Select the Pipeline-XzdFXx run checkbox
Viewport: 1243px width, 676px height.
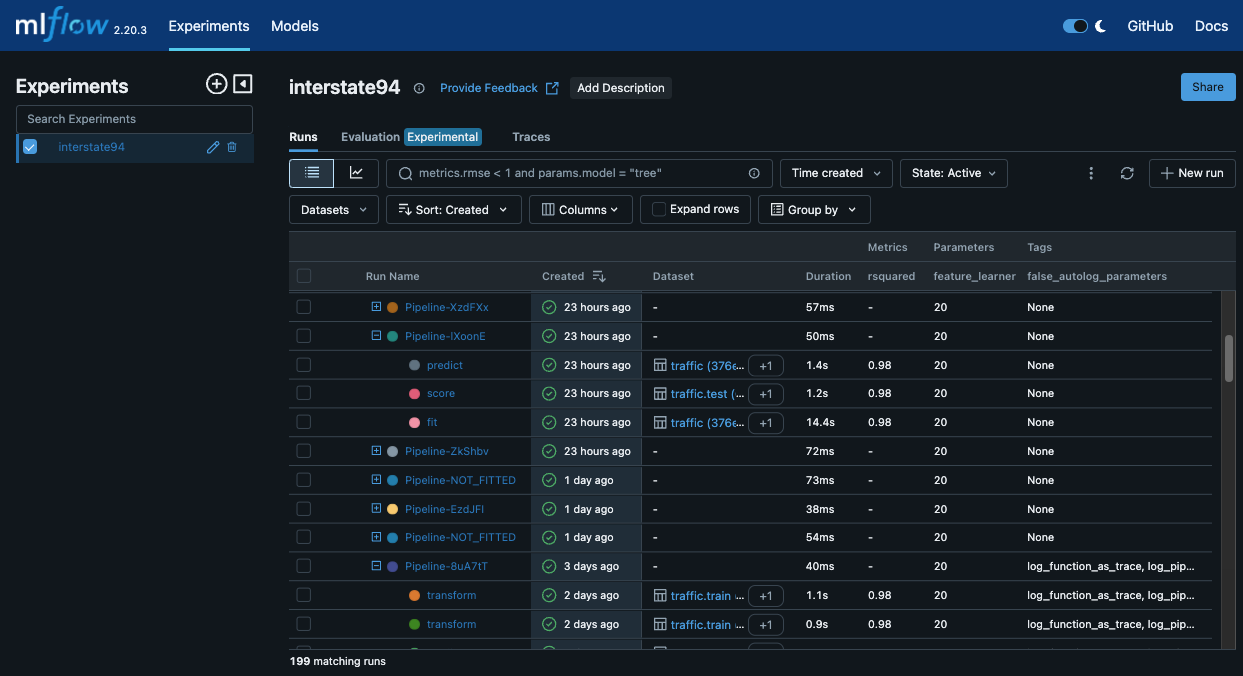click(x=304, y=307)
